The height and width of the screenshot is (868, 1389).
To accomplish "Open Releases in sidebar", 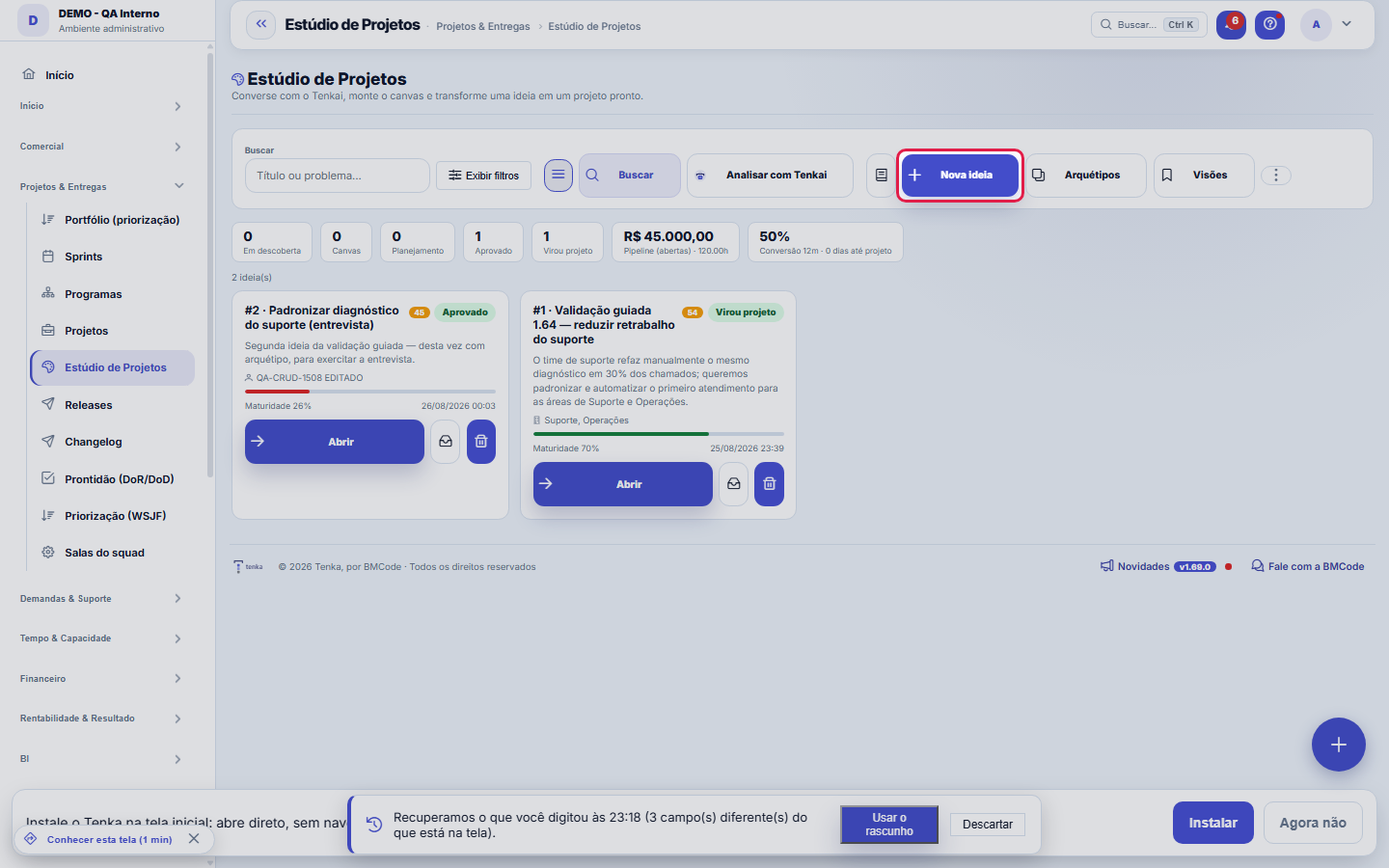I will tap(112, 405).
